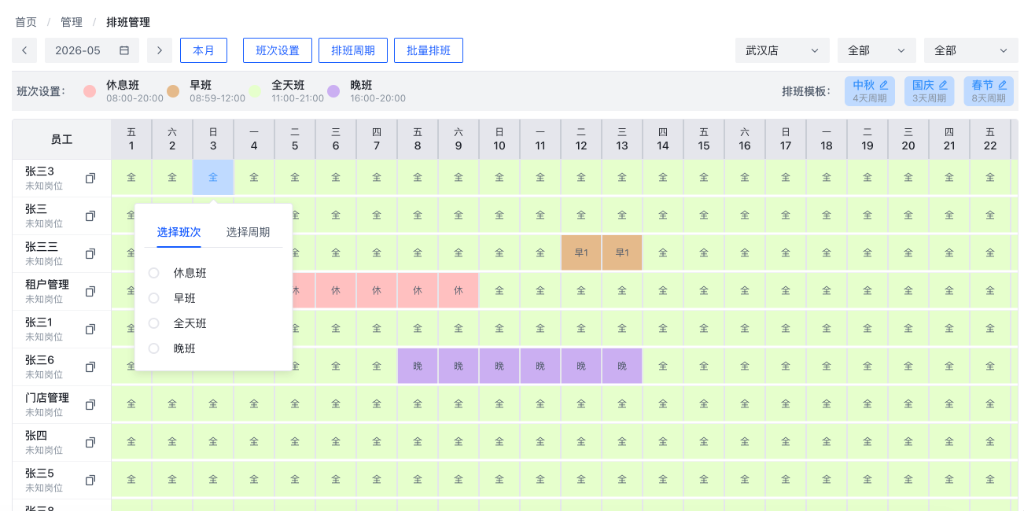Edit the 春节 template pencil icon
The width and height of the screenshot is (1024, 511).
pos(1002,85)
